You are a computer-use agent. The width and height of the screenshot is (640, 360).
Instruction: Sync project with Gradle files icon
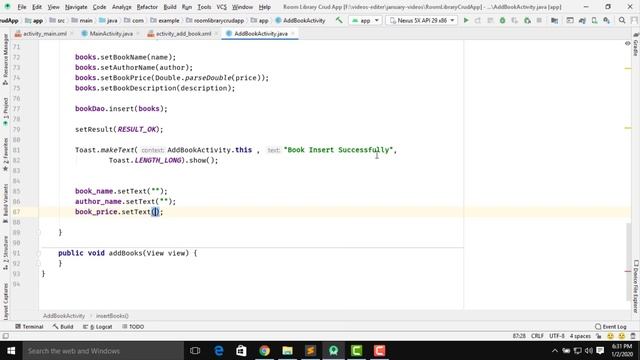tap(582, 20)
